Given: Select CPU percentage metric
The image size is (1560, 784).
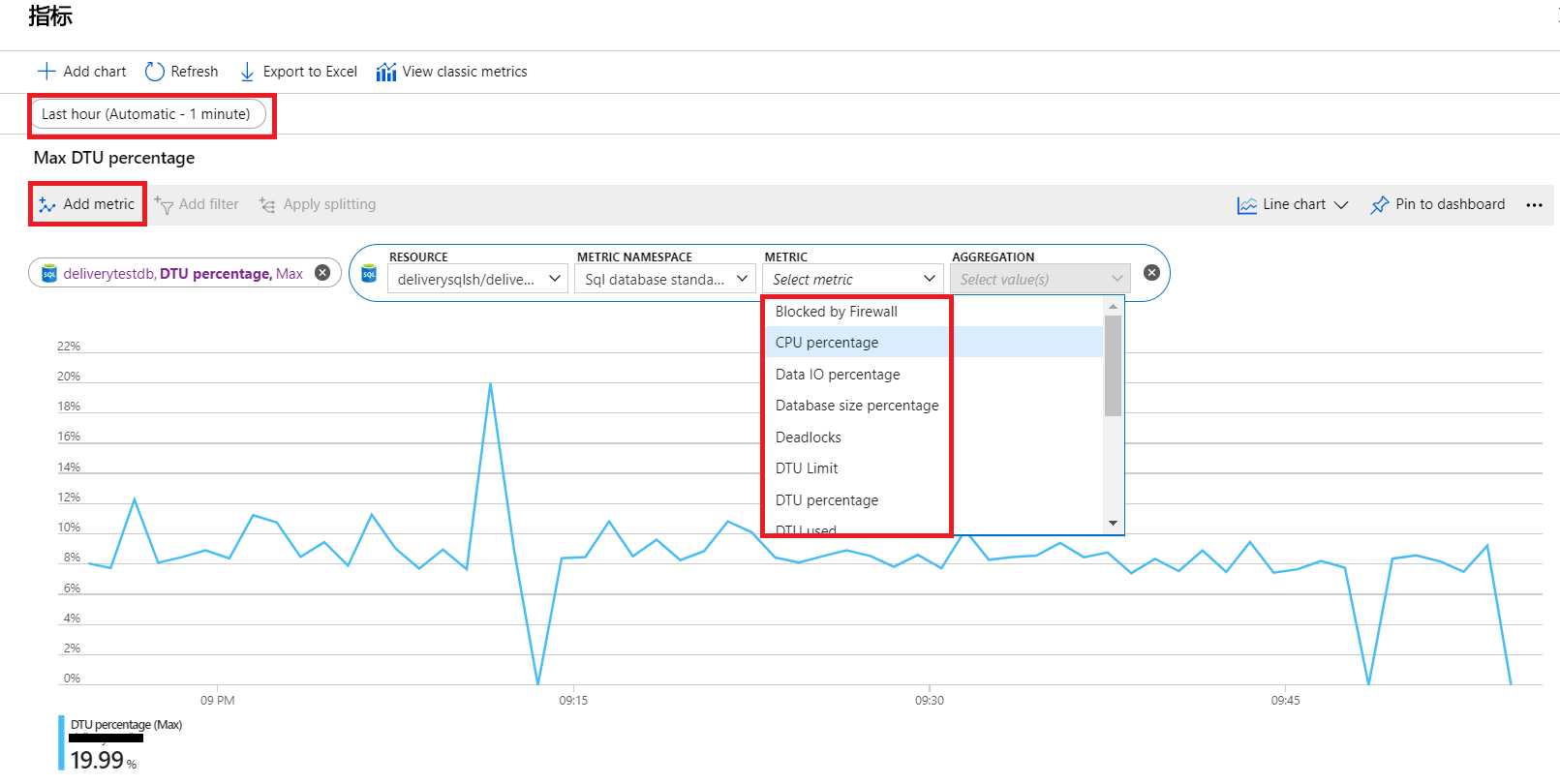Looking at the screenshot, I should (x=934, y=343).
